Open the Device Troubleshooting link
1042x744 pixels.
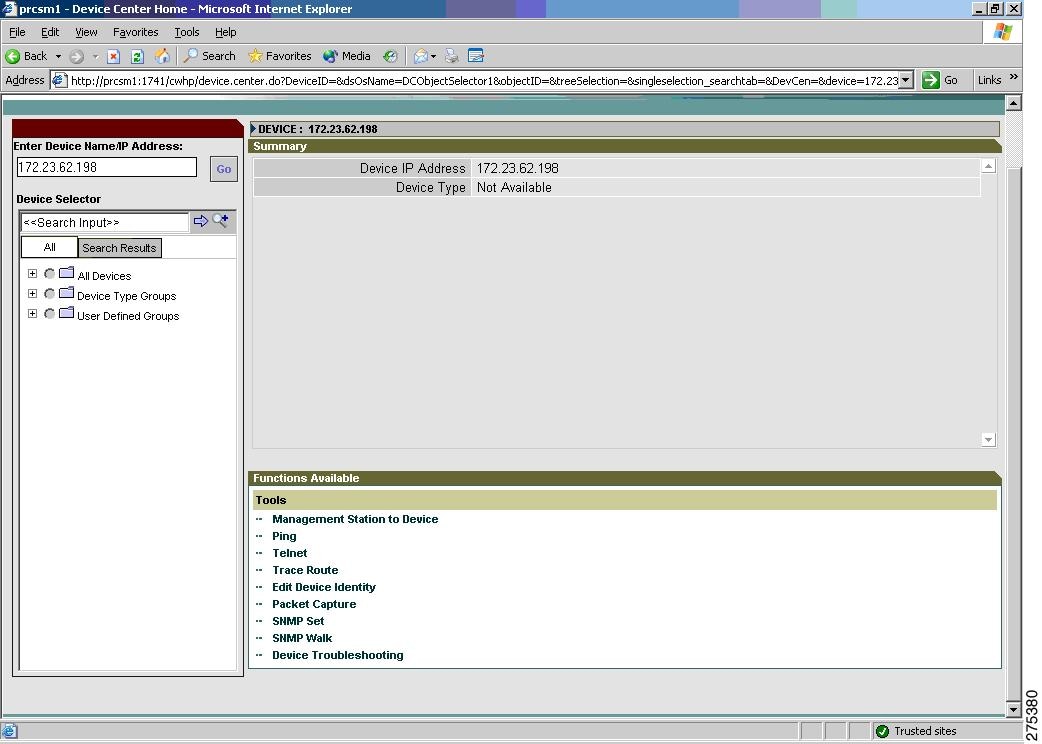pyautogui.click(x=338, y=655)
